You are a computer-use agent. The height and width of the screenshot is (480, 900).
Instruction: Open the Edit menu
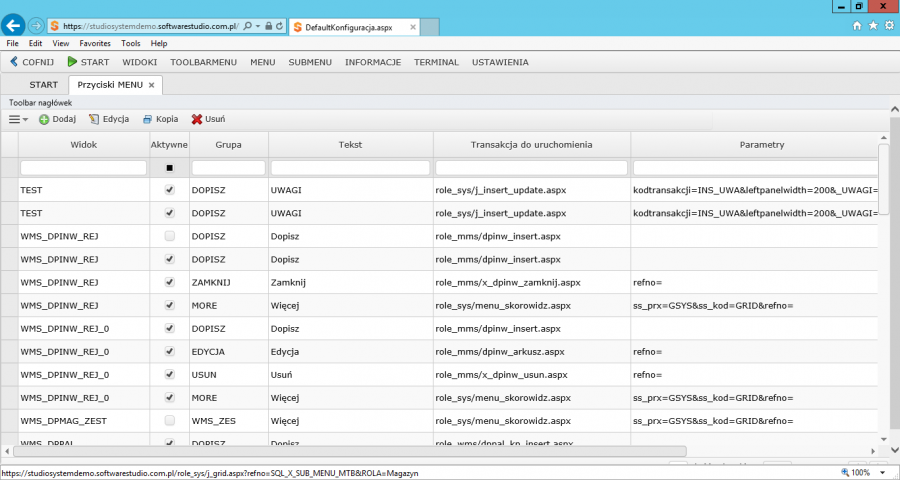coord(35,43)
